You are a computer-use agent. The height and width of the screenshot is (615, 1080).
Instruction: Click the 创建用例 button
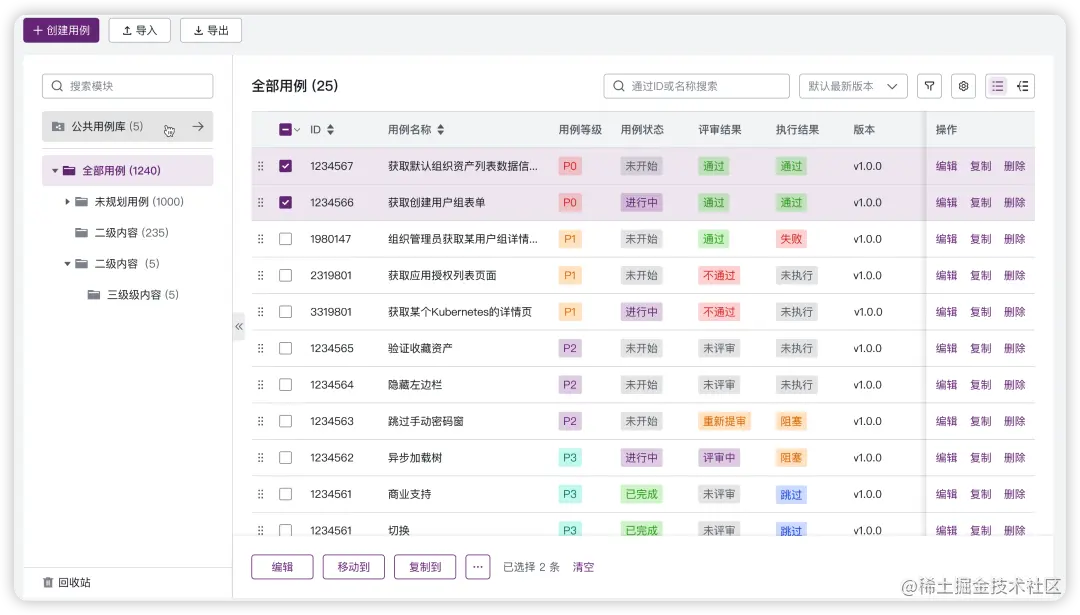click(x=61, y=30)
